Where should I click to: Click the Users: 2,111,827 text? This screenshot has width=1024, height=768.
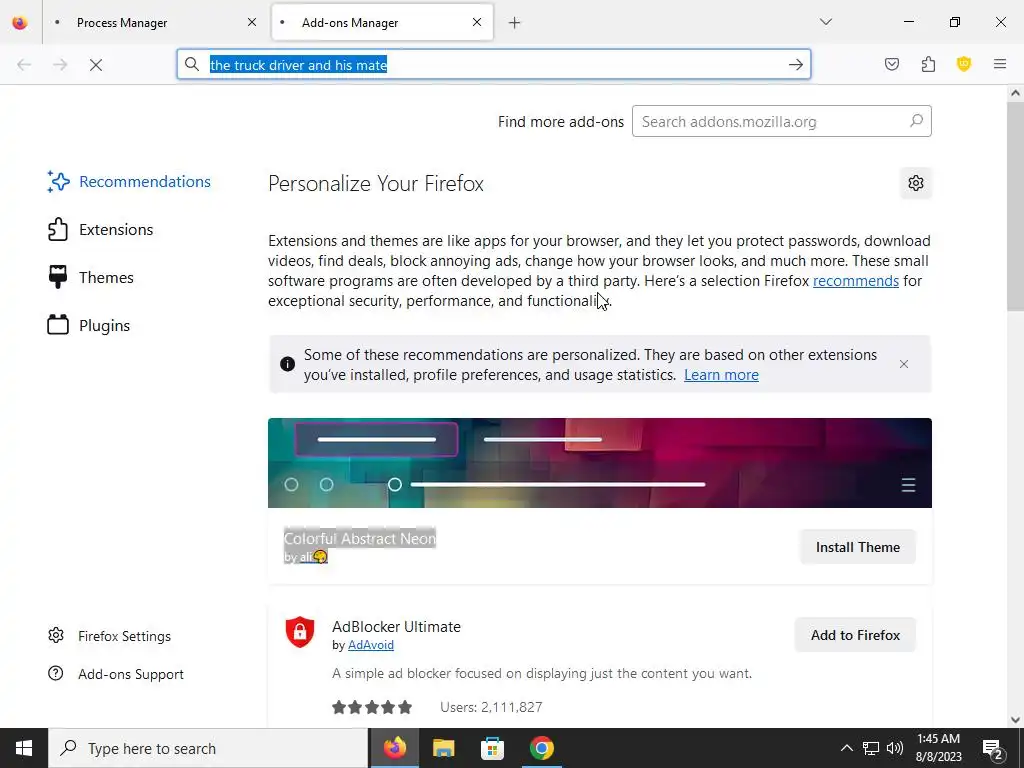tap(491, 707)
